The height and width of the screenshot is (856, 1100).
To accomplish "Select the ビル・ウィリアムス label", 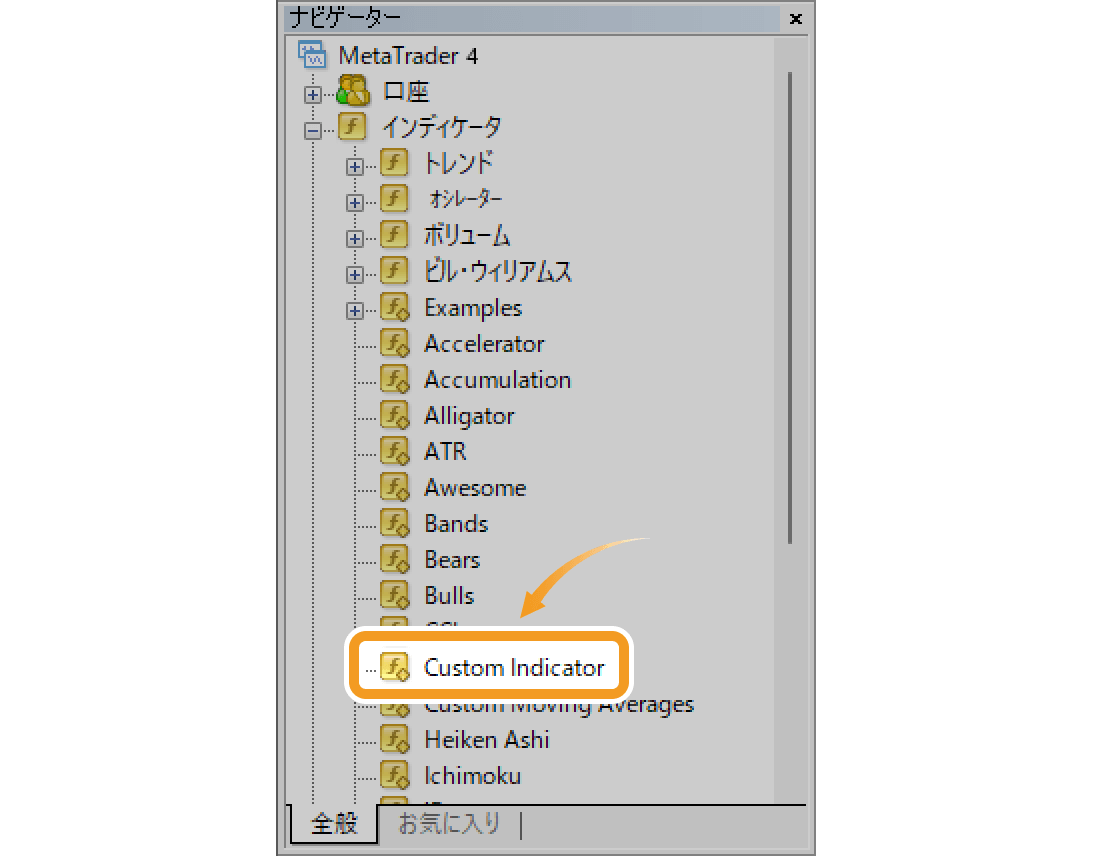I will pyautogui.click(x=498, y=272).
